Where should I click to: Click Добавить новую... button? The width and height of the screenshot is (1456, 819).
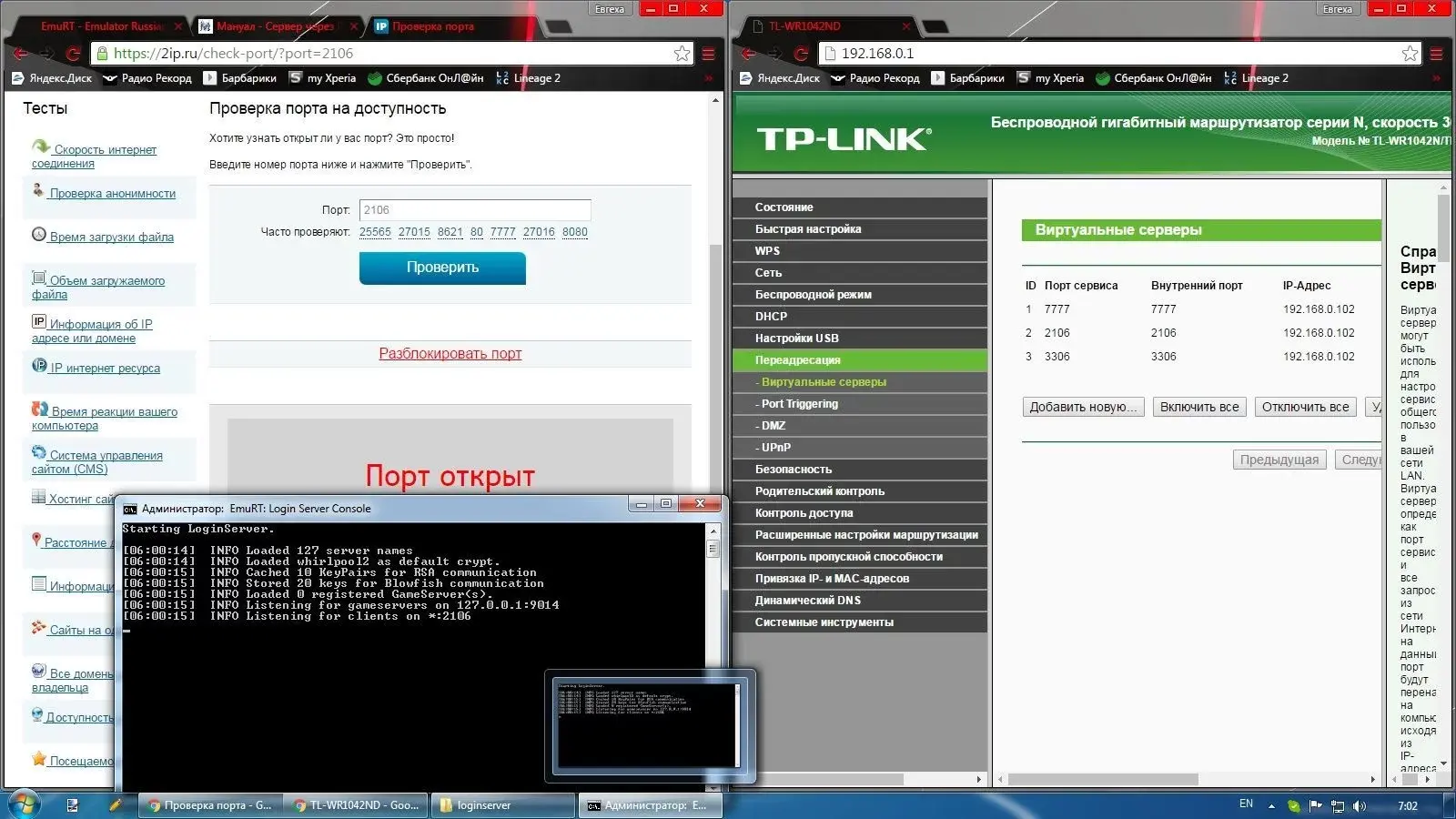point(1083,407)
